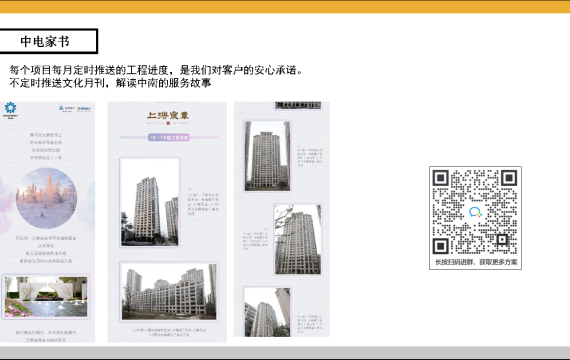
Task: Click the yellow logo at first poster's top right
Action: [84, 109]
